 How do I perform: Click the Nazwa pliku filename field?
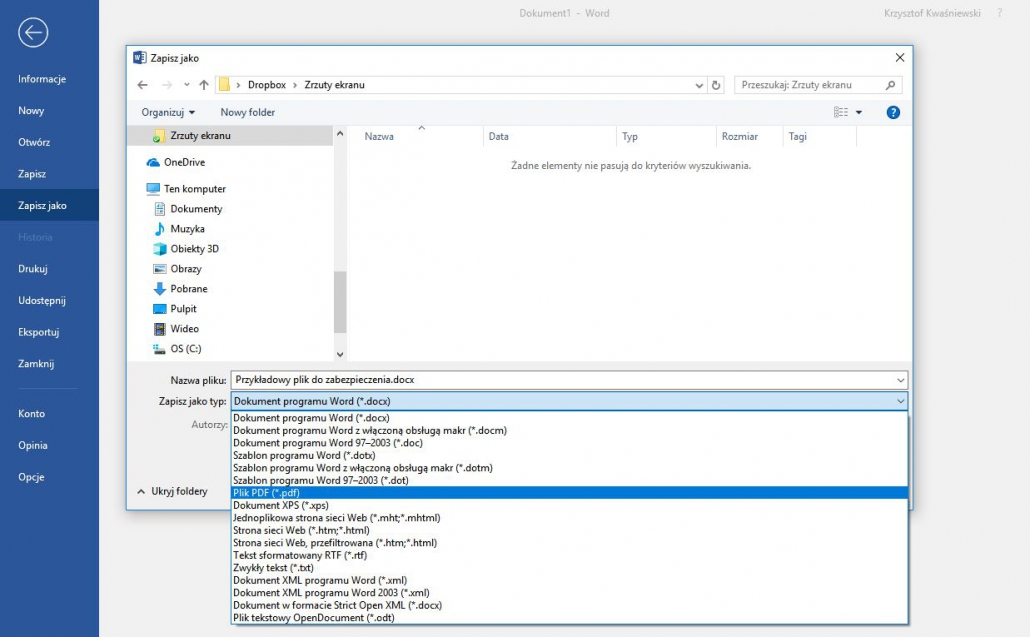(x=560, y=380)
